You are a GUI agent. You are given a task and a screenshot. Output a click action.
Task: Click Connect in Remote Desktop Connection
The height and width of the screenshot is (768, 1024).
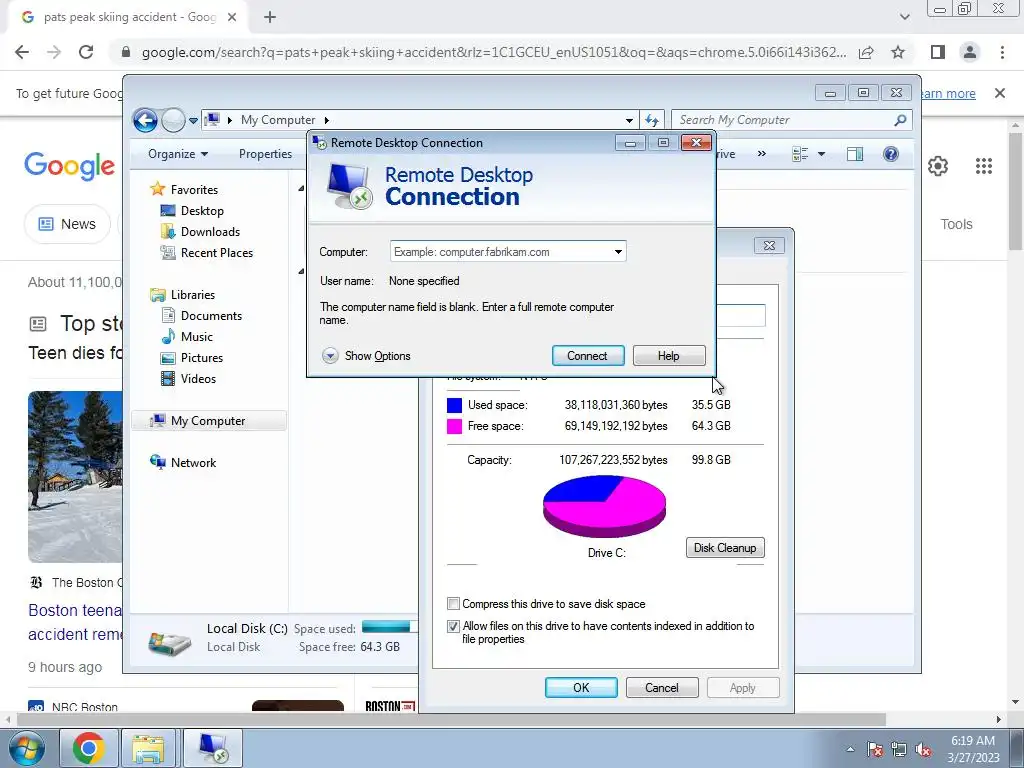588,356
